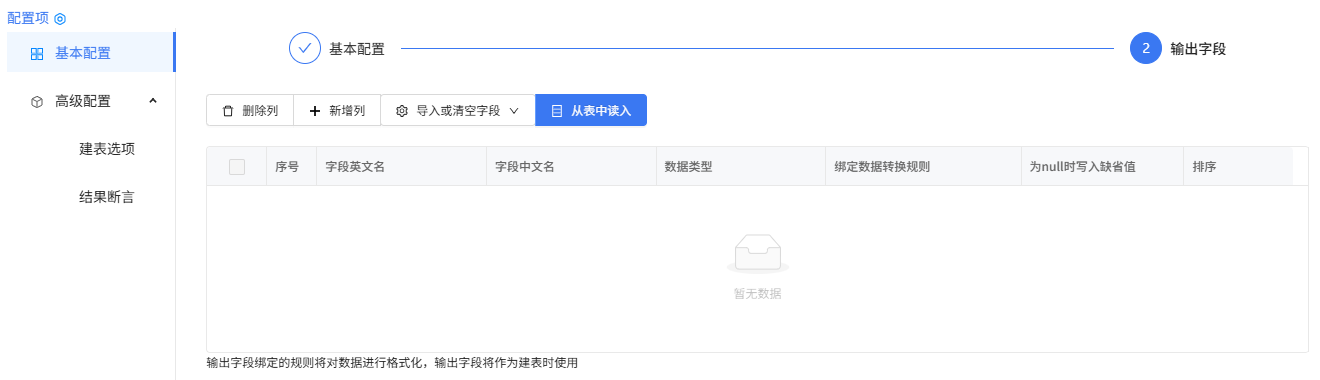
Task: Click the plus icon on 新增列
Action: coord(315,111)
